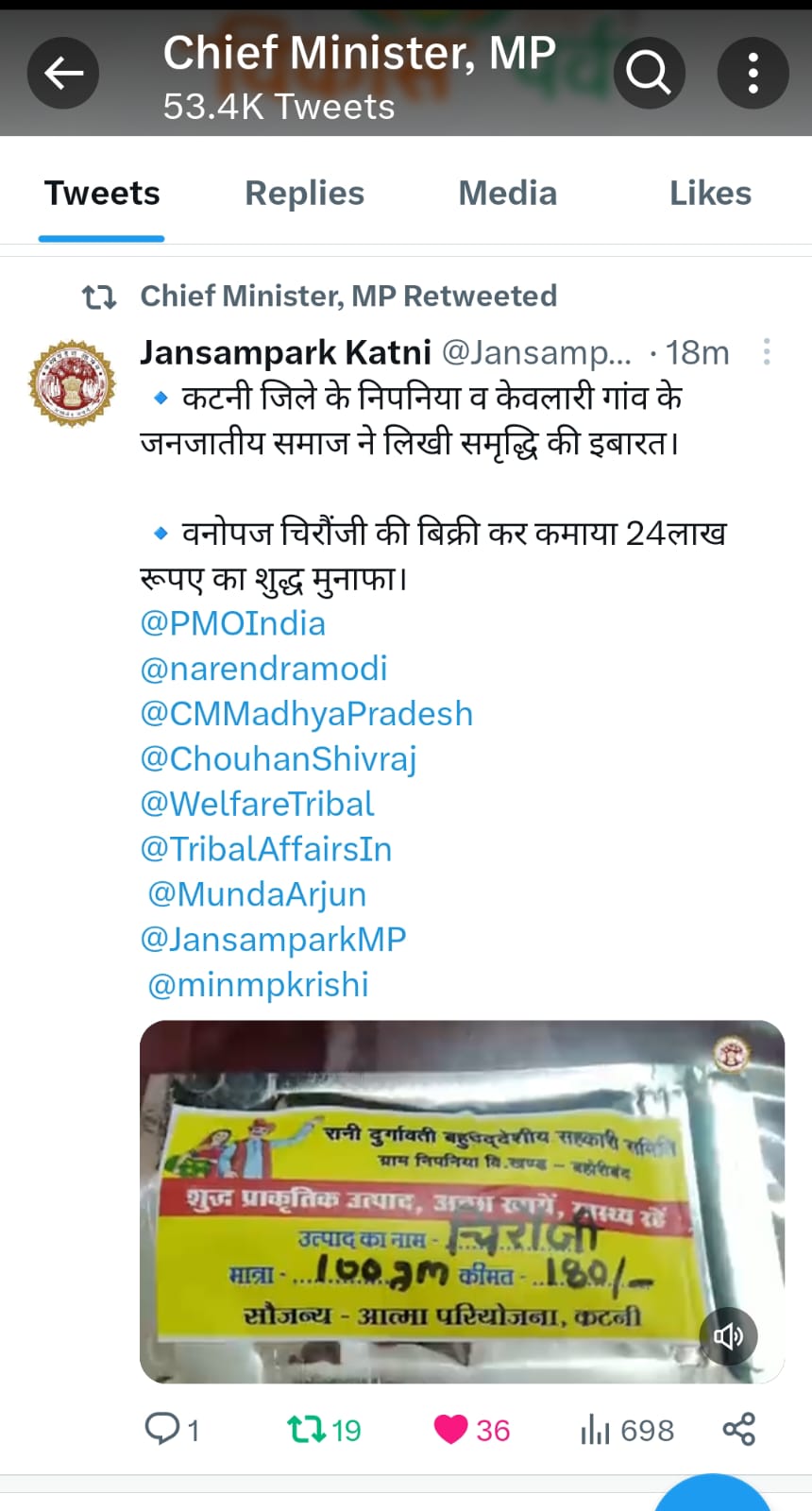Open the profile overflow menu dots
The width and height of the screenshot is (812, 1511).
pyautogui.click(x=753, y=73)
